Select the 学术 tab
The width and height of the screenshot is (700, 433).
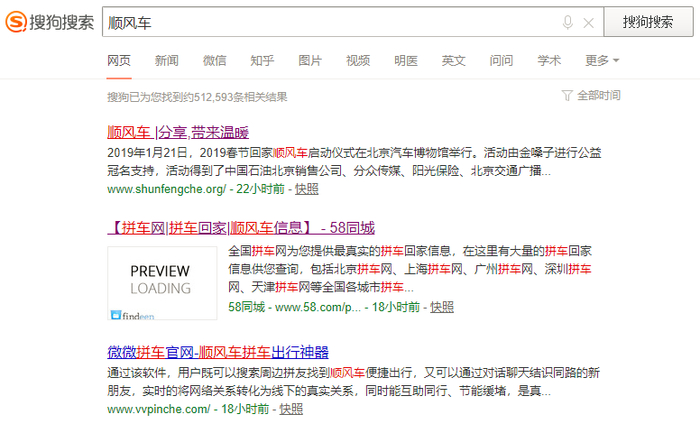549,60
